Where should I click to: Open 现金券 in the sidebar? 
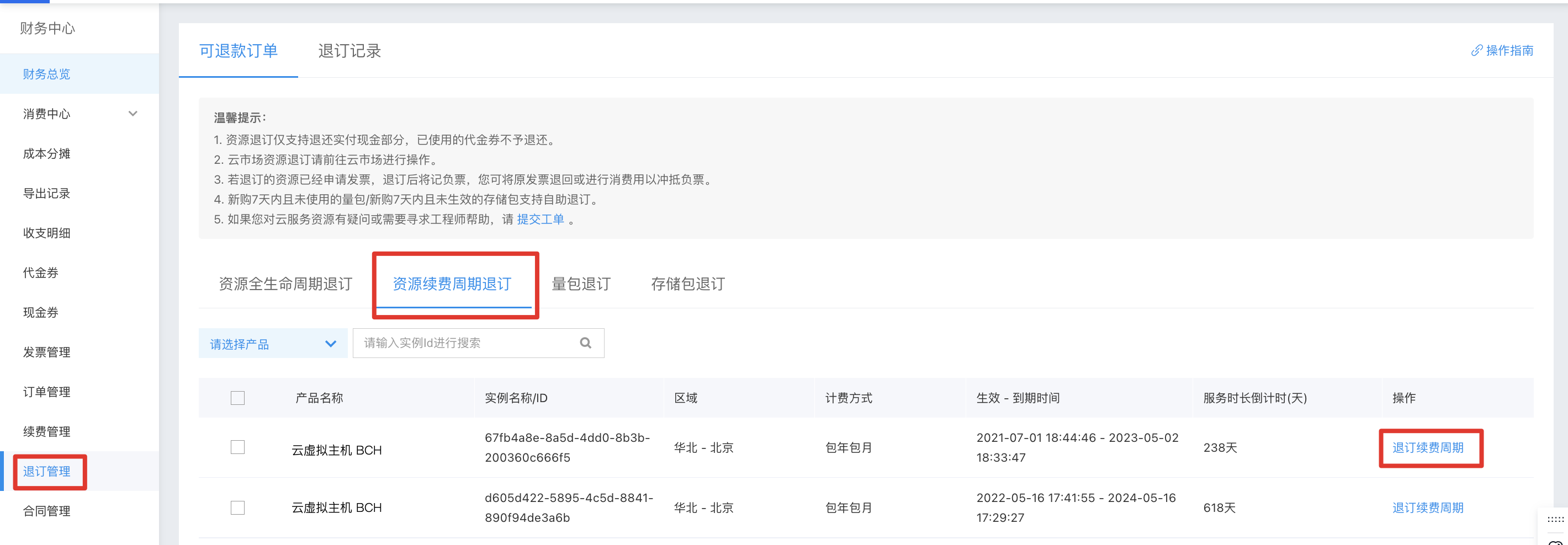click(x=41, y=313)
